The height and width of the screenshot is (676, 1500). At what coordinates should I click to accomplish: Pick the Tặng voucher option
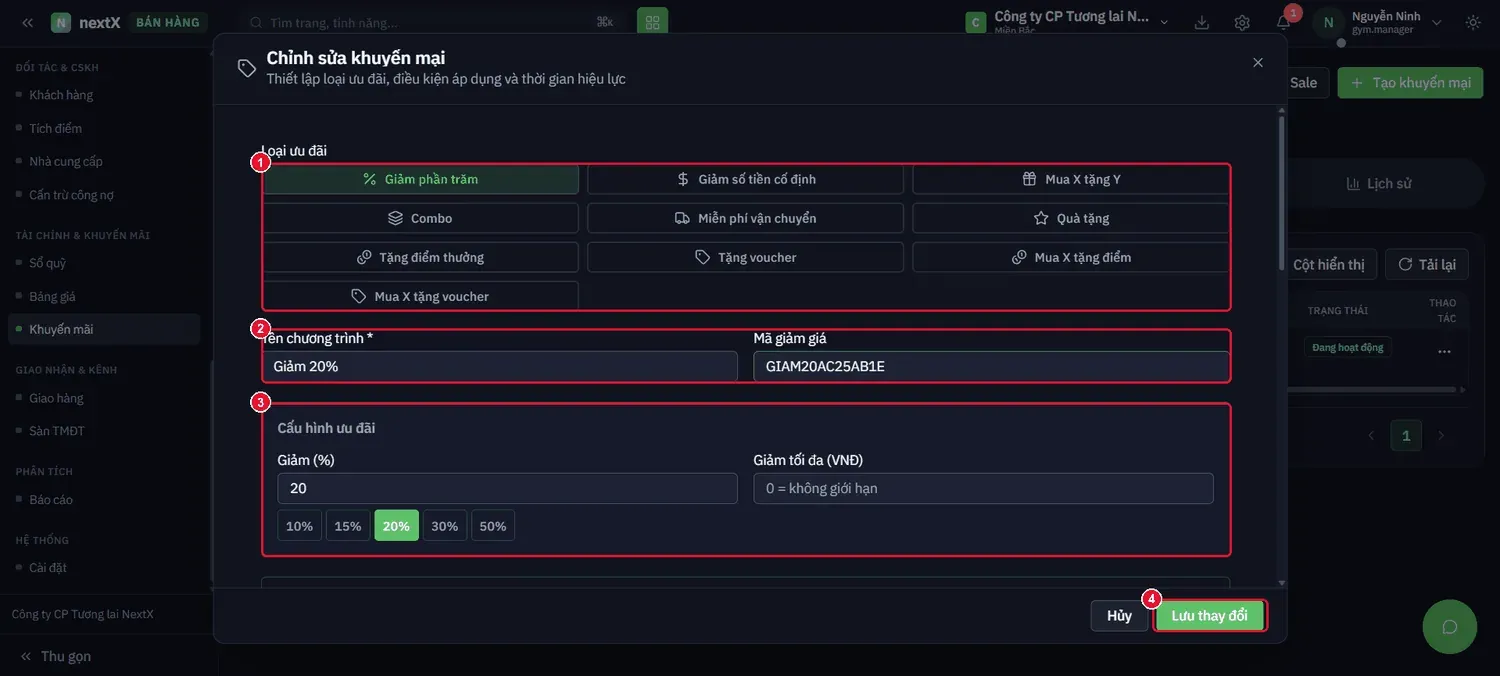pyautogui.click(x=745, y=257)
